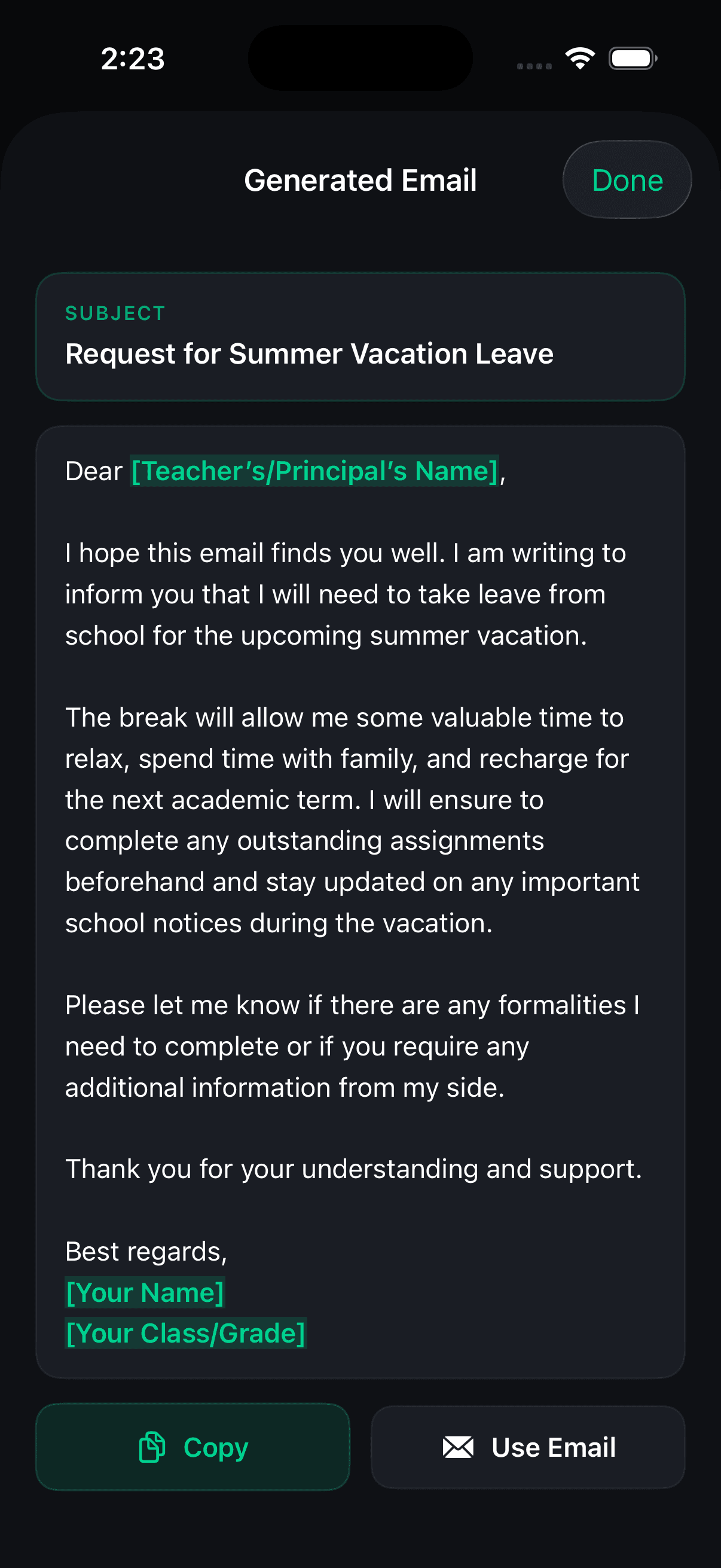Tap the Generated Email title

point(360,180)
